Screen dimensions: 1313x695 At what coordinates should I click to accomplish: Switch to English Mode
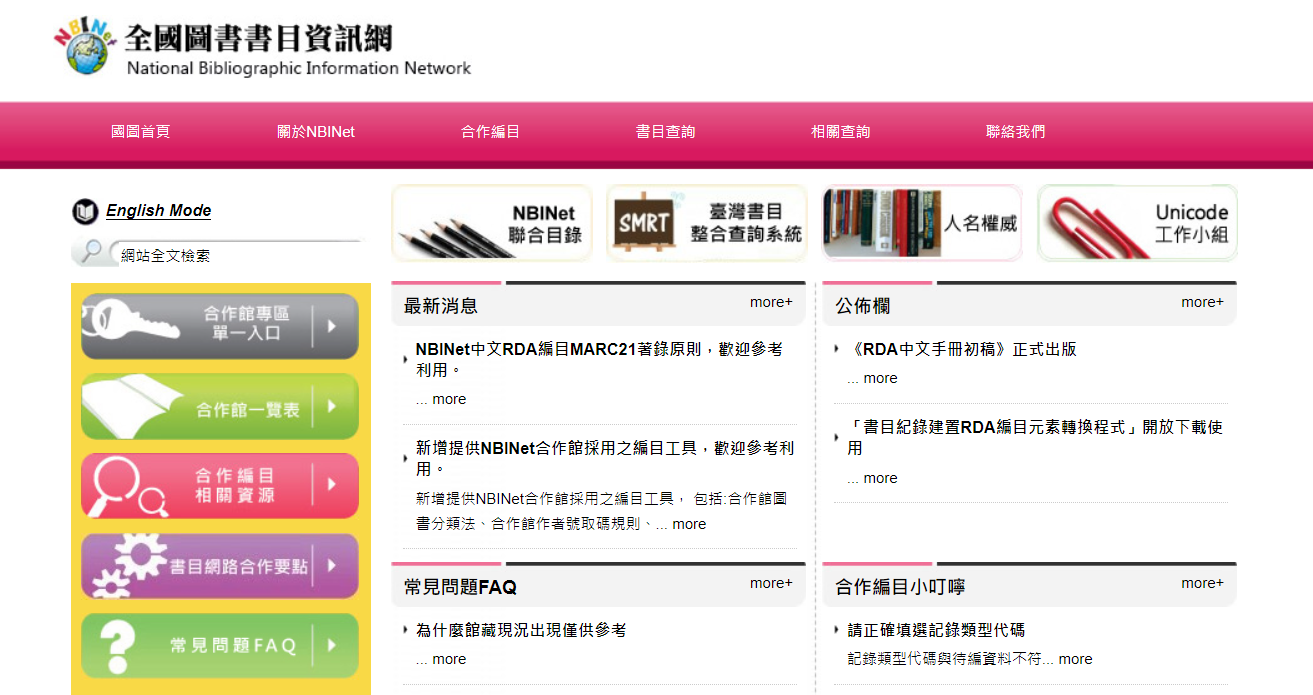pos(159,211)
